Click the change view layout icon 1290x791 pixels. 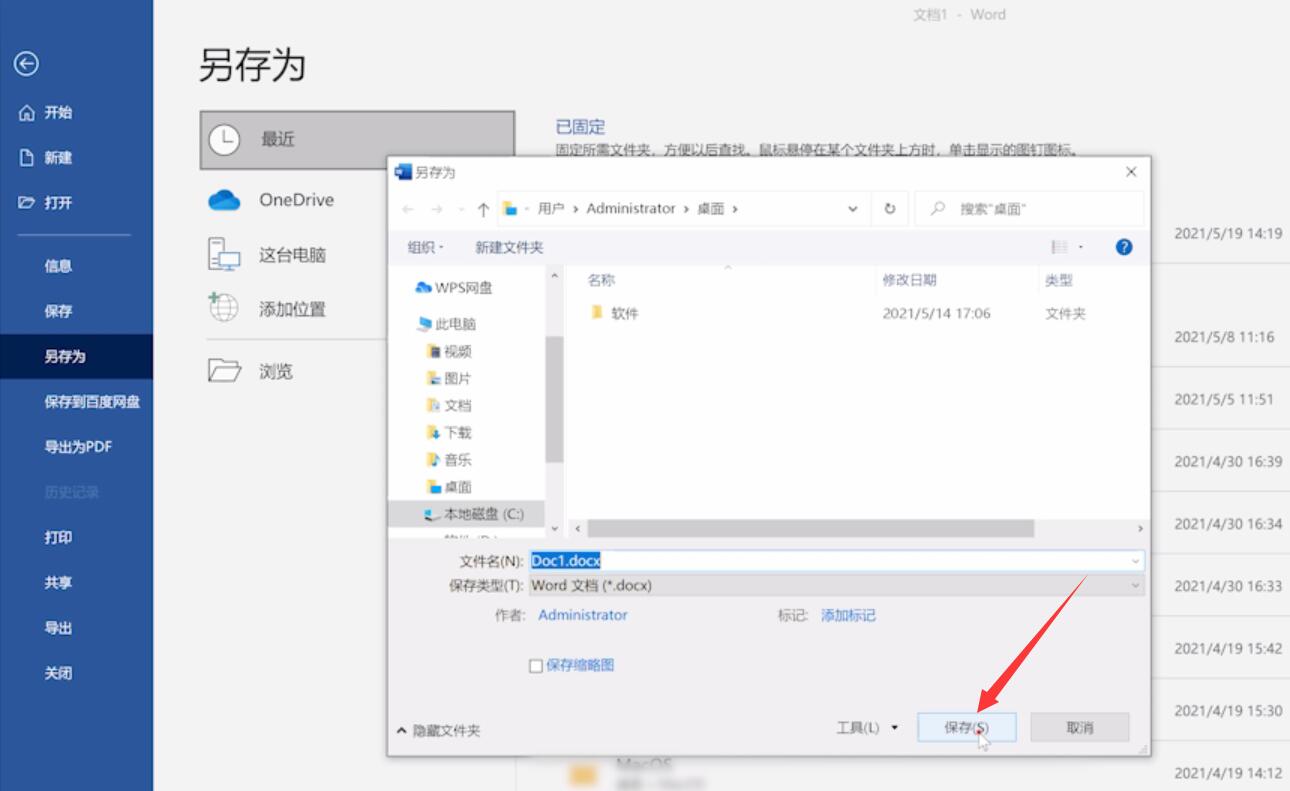click(1059, 247)
